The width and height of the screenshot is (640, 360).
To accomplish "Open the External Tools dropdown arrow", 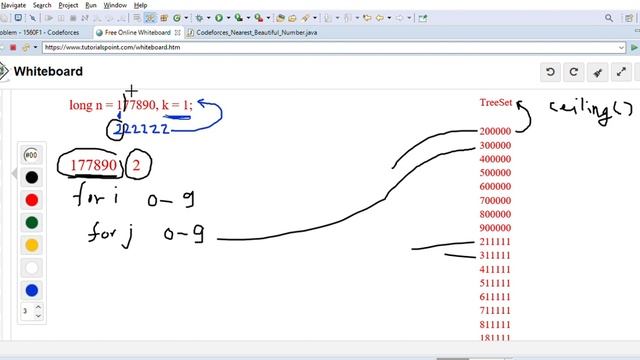I will [268, 18].
